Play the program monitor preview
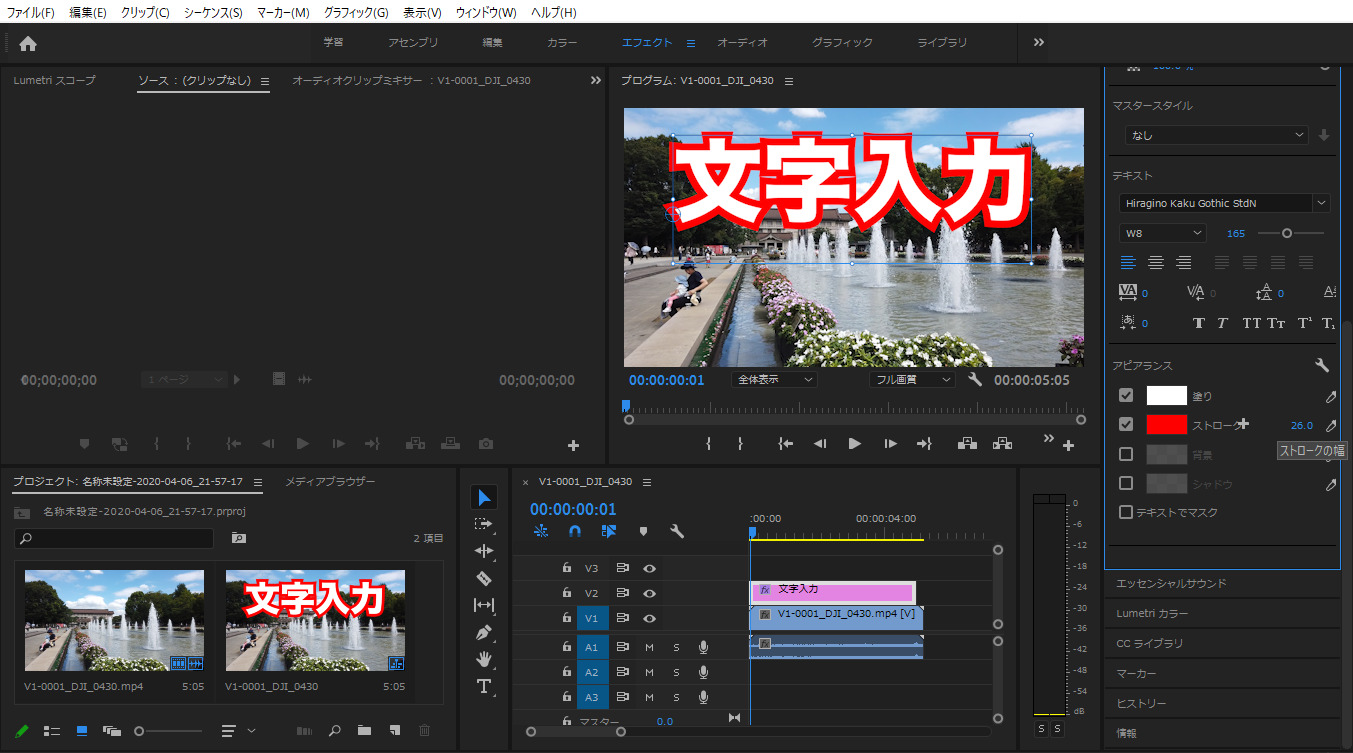 (x=854, y=444)
